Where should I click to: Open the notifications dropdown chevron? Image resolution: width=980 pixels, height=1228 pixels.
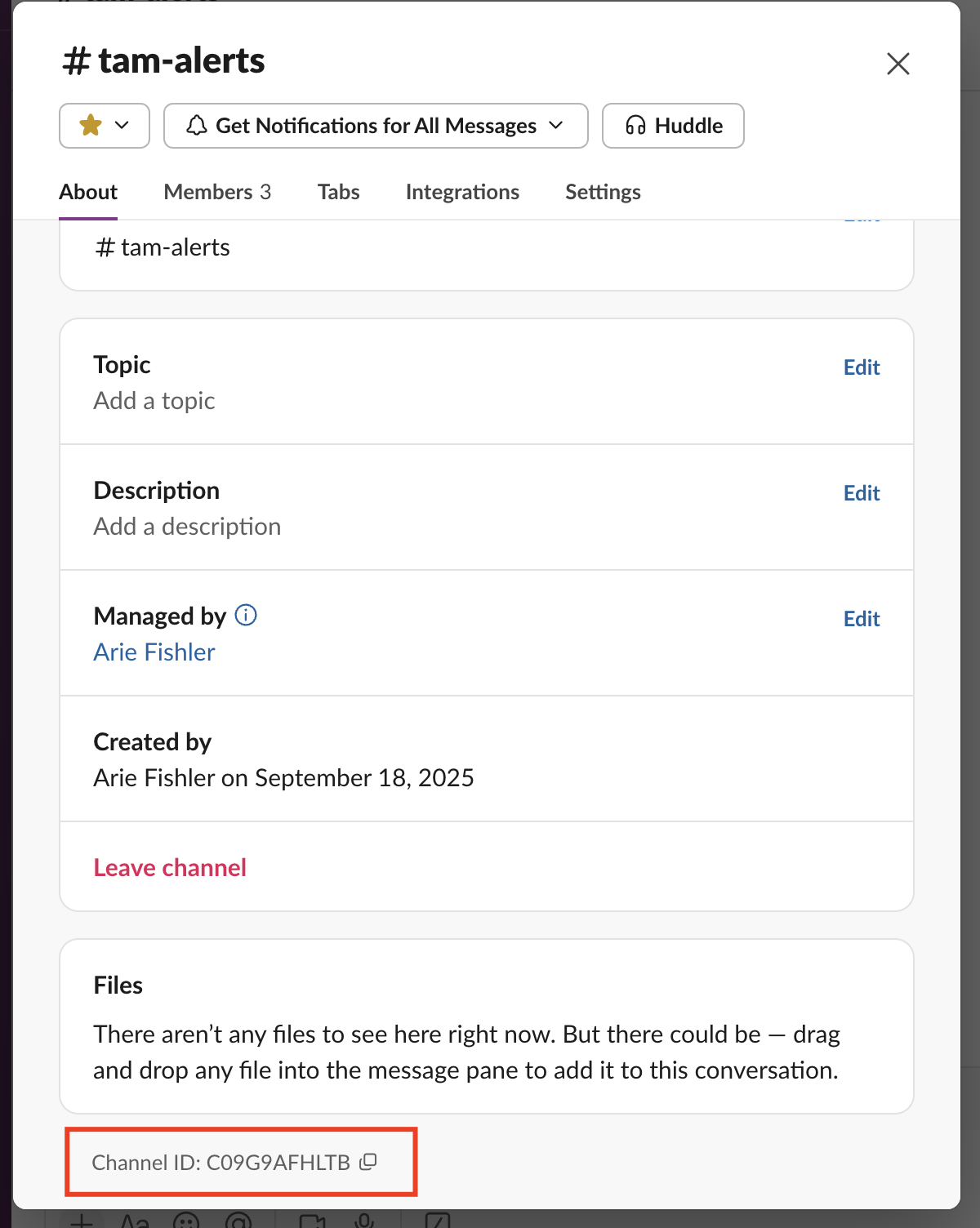[x=556, y=126]
